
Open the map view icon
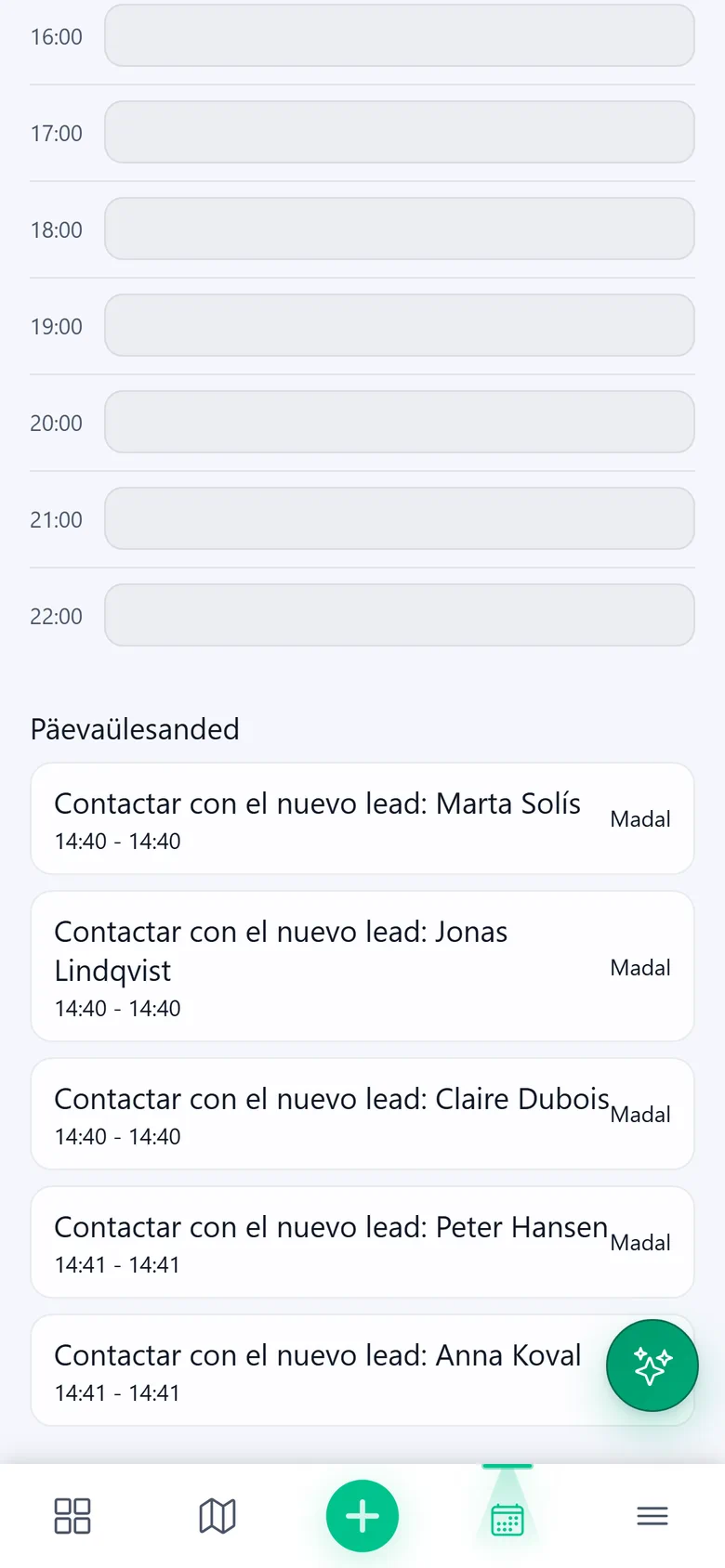(217, 1516)
